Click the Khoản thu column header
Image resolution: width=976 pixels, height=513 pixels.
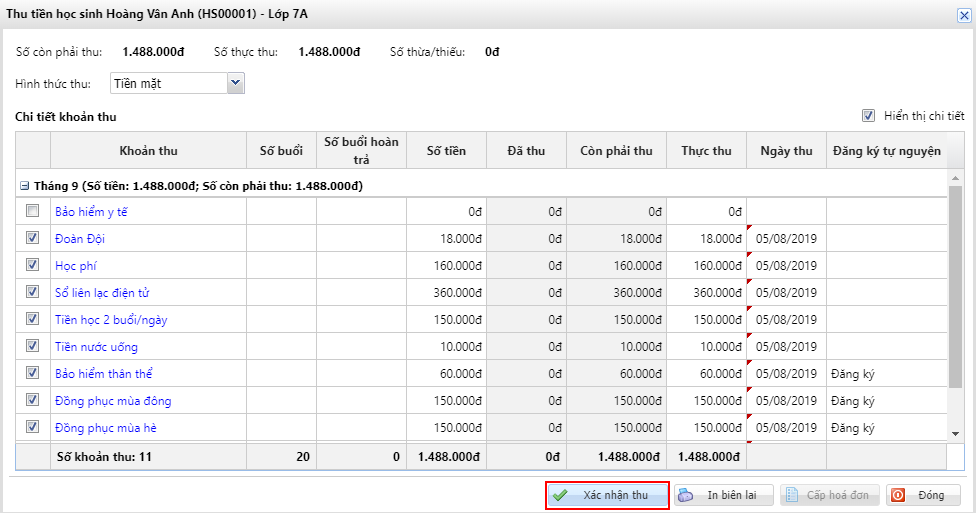148,150
